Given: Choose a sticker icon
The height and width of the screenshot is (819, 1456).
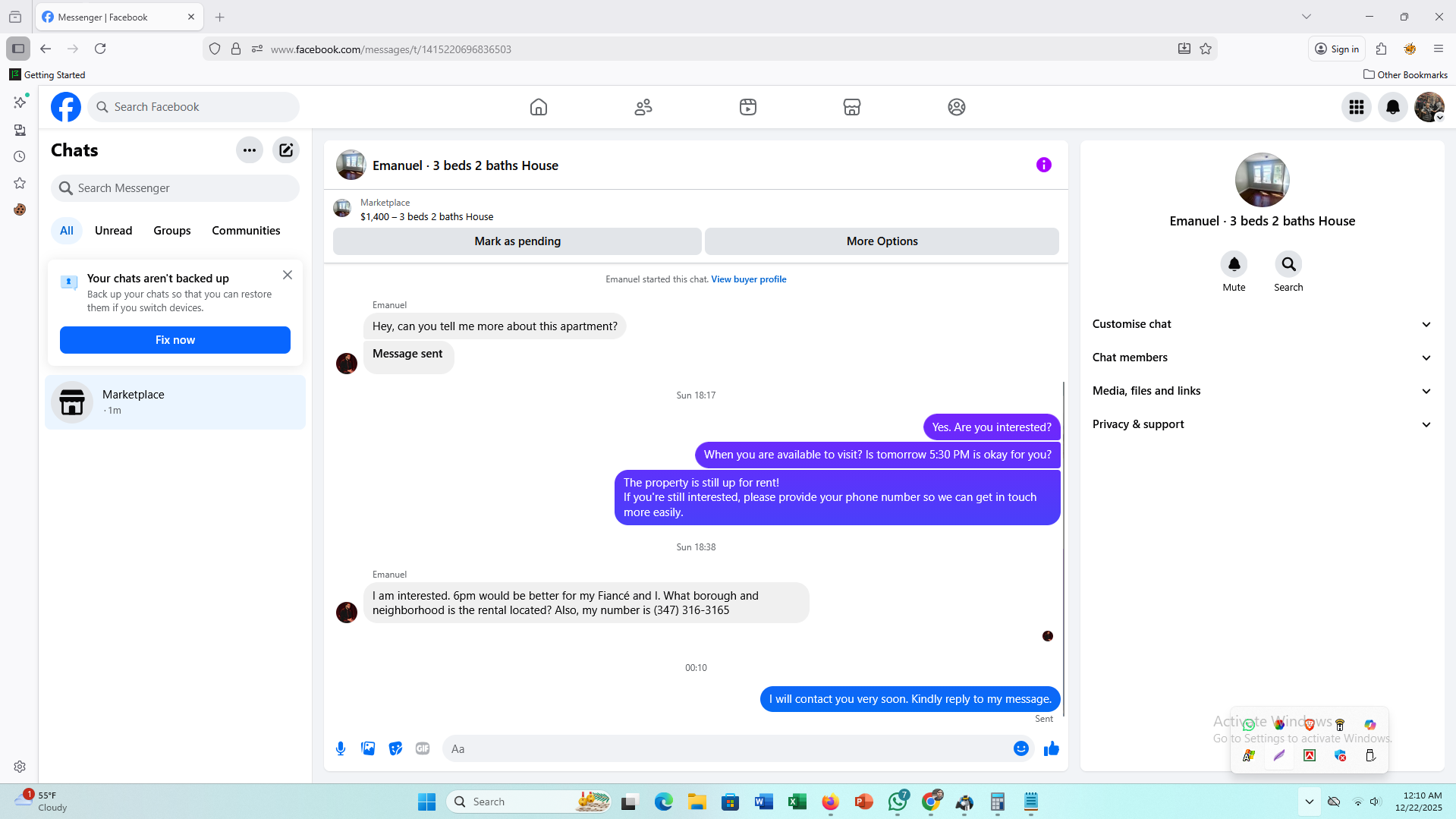Looking at the screenshot, I should [395, 748].
